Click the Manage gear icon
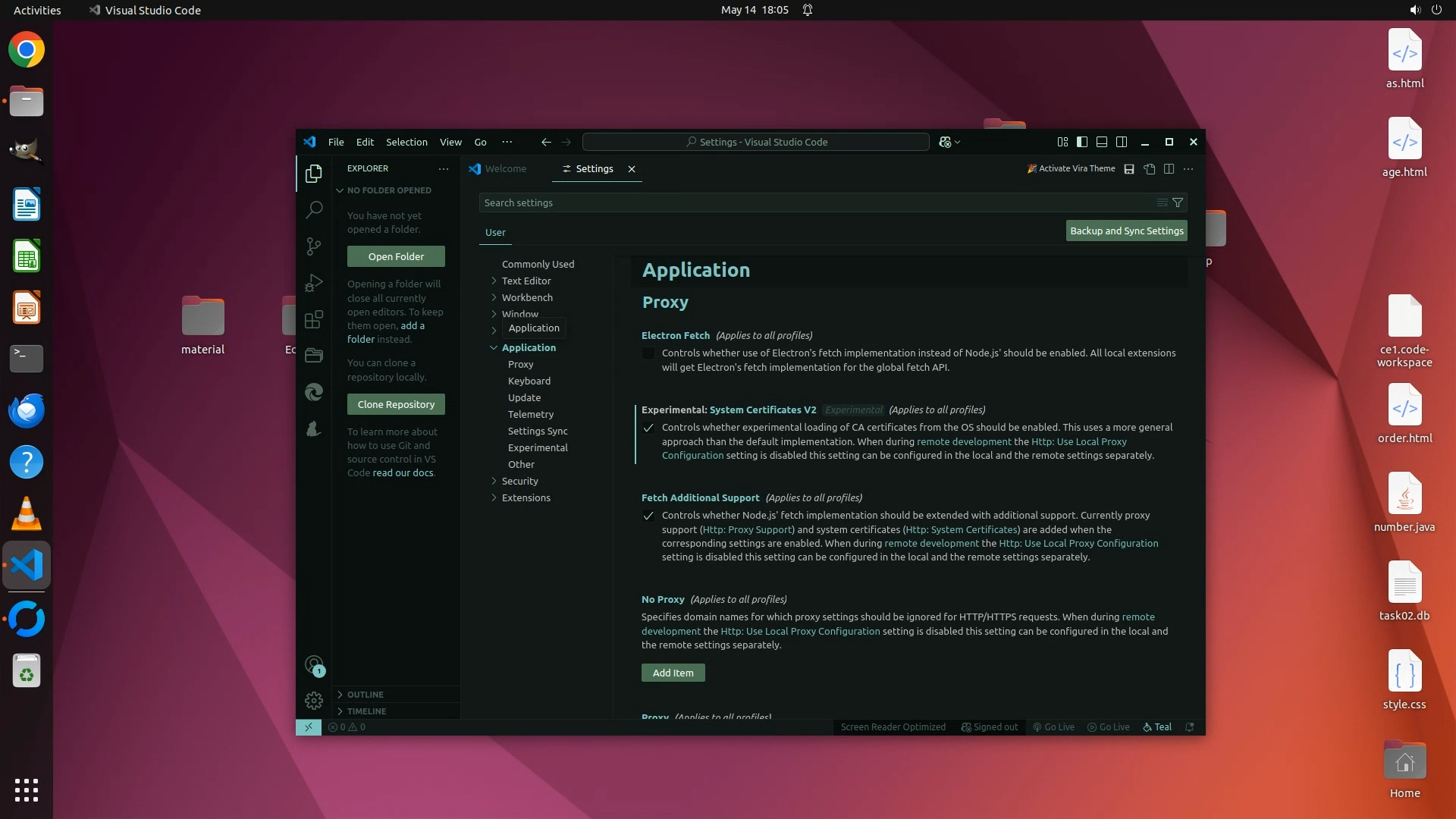The height and width of the screenshot is (819, 1456). pos(314,700)
